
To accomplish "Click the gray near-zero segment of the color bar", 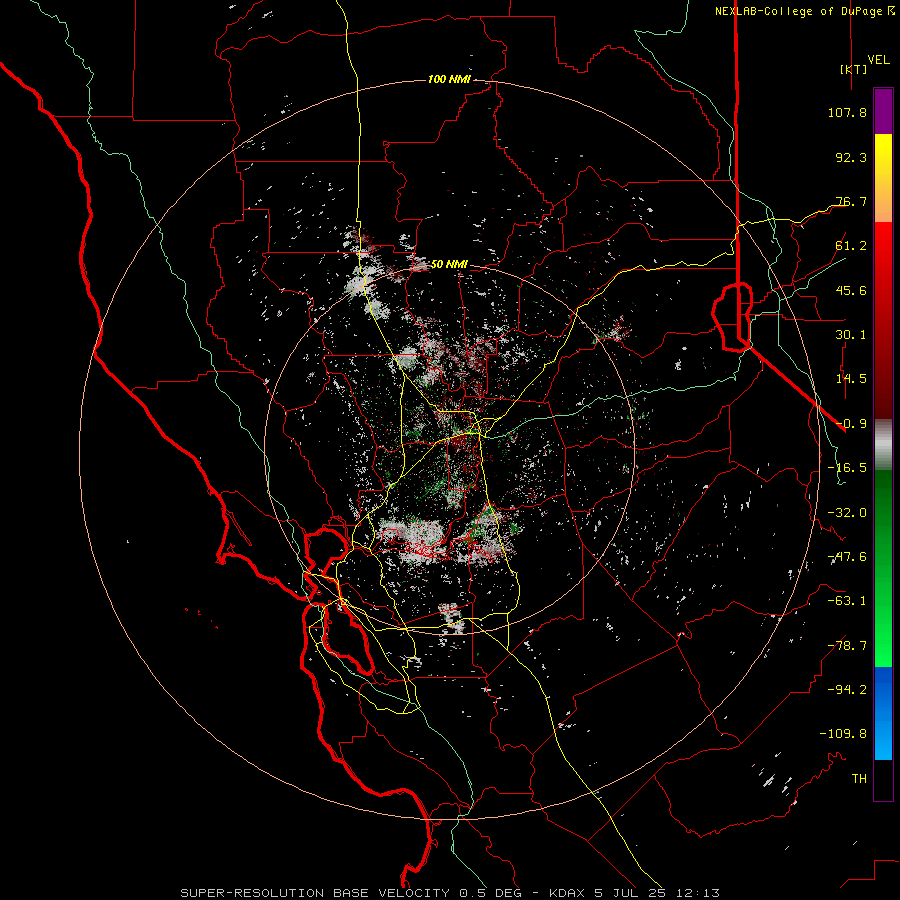I will coord(883,445).
